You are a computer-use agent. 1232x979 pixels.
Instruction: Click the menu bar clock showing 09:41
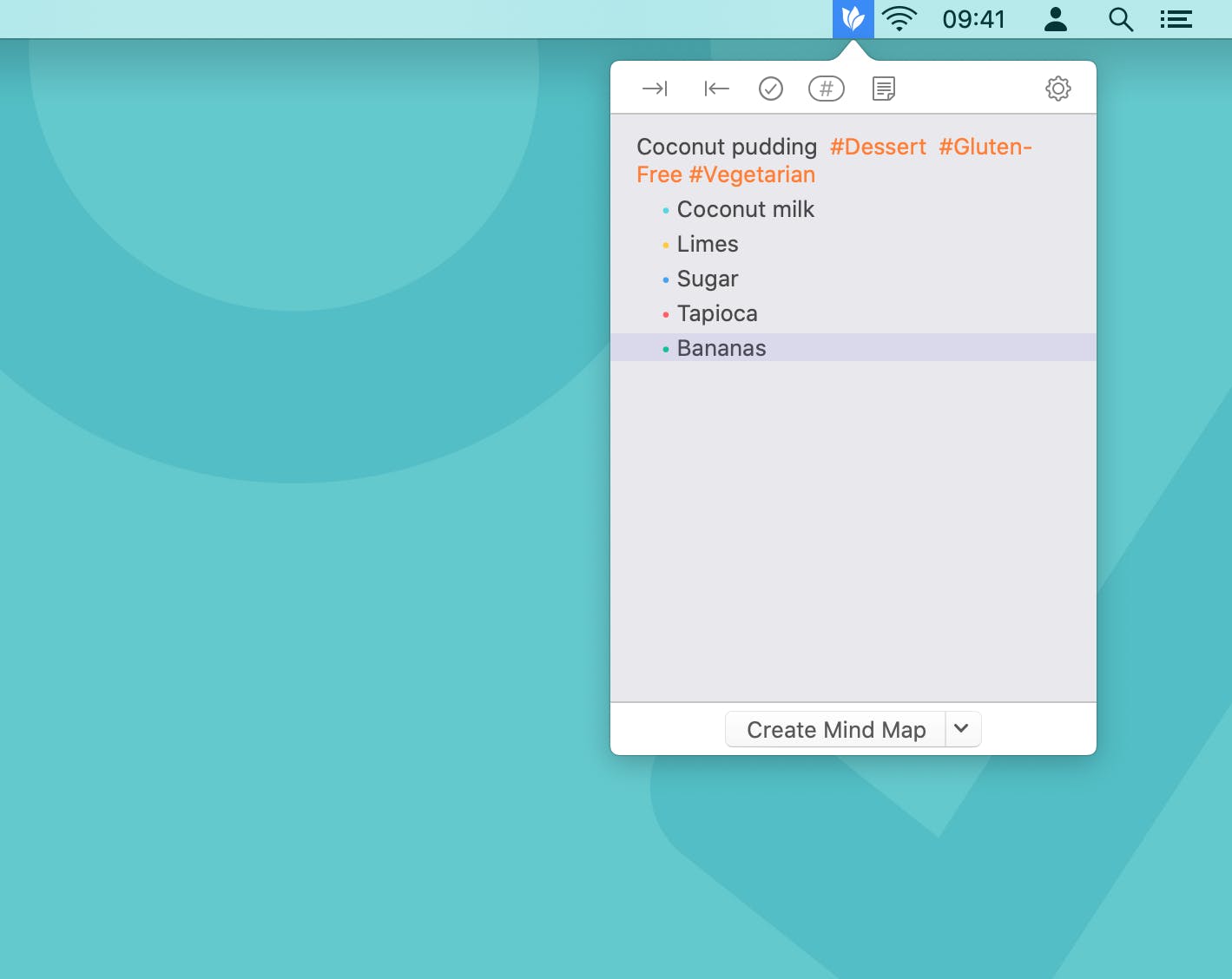[x=973, y=19]
